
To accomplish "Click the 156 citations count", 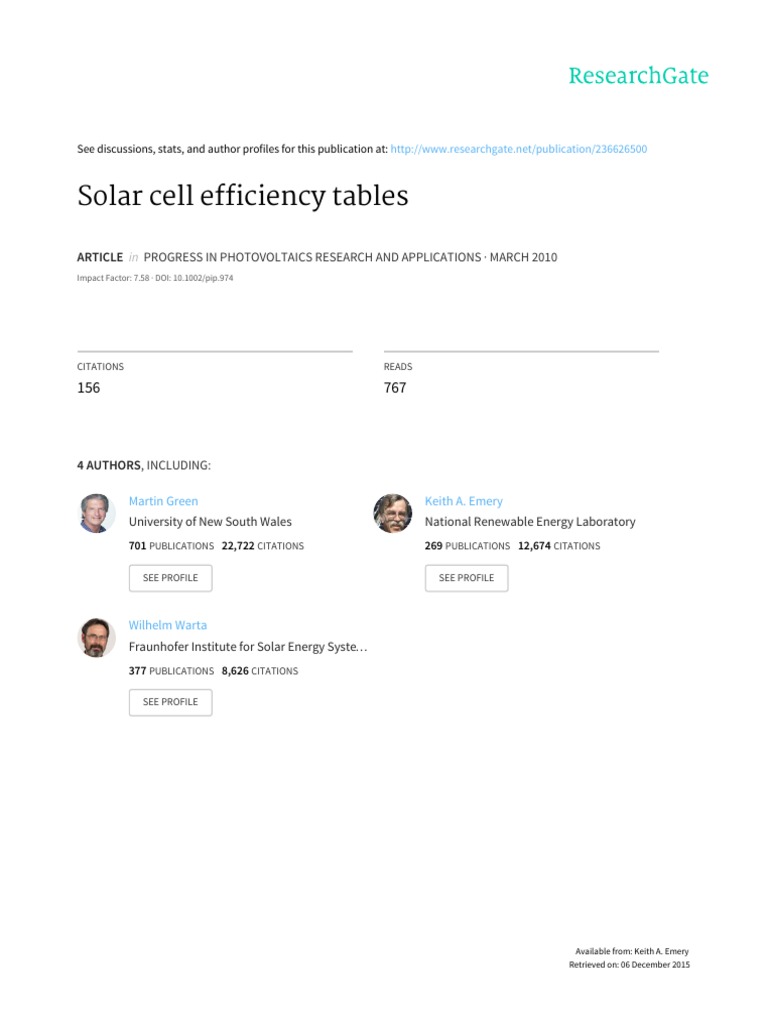I will pos(89,388).
